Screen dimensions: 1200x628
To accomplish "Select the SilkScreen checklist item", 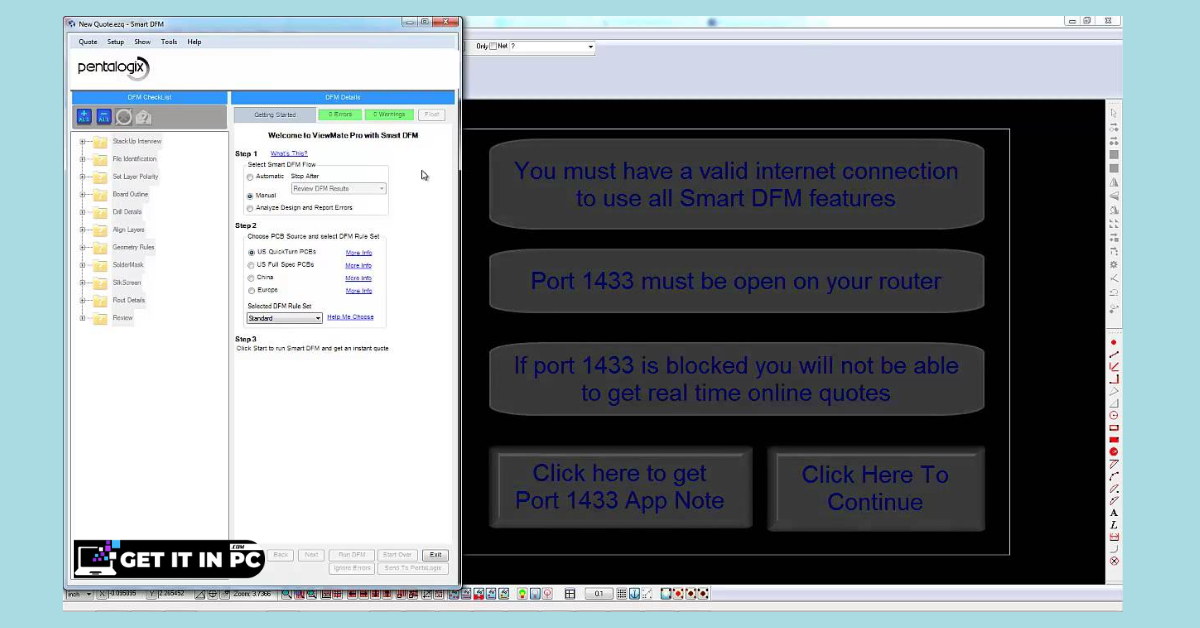I will pos(126,283).
